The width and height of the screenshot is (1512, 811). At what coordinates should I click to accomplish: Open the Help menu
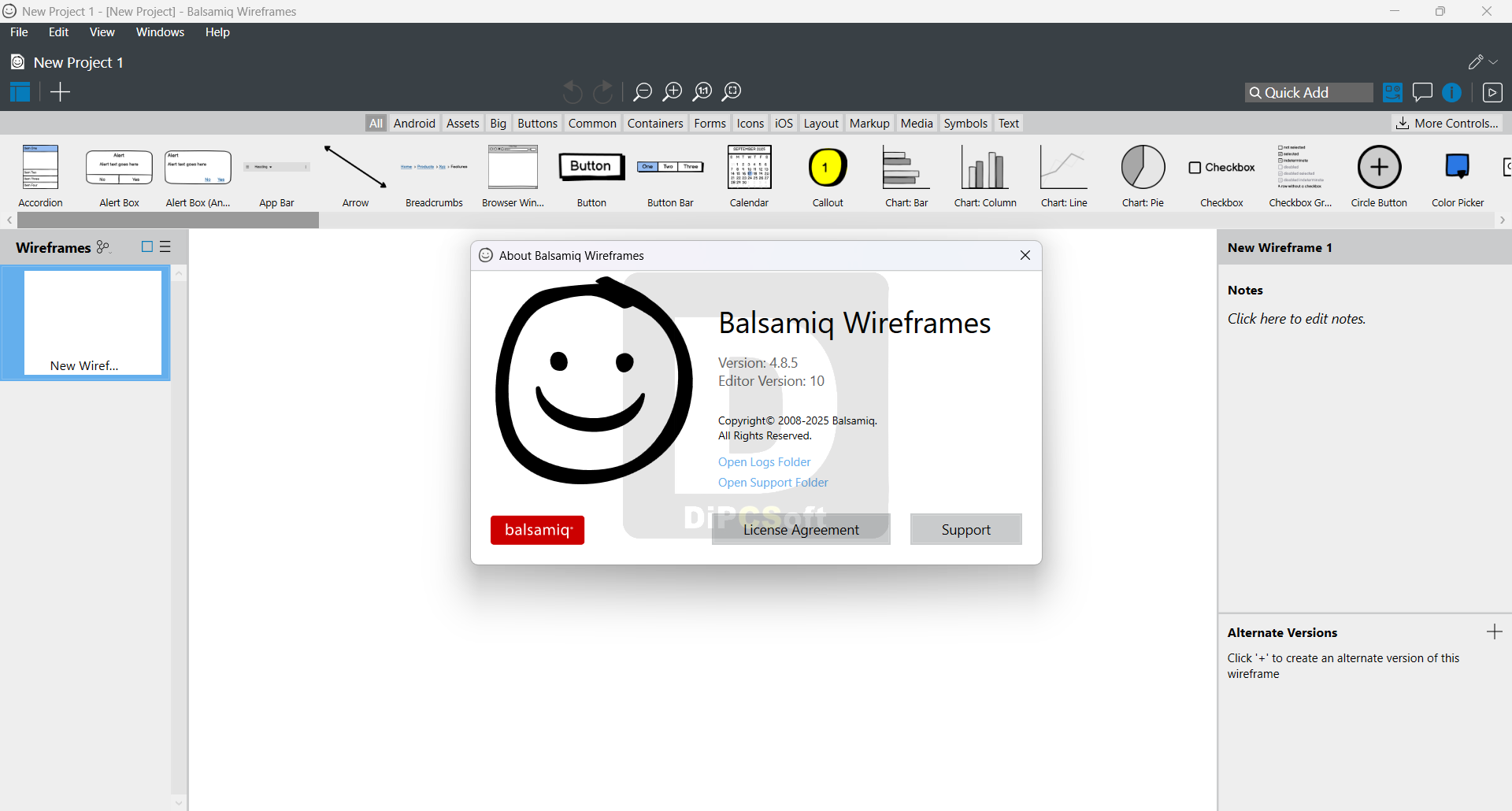pos(217,32)
